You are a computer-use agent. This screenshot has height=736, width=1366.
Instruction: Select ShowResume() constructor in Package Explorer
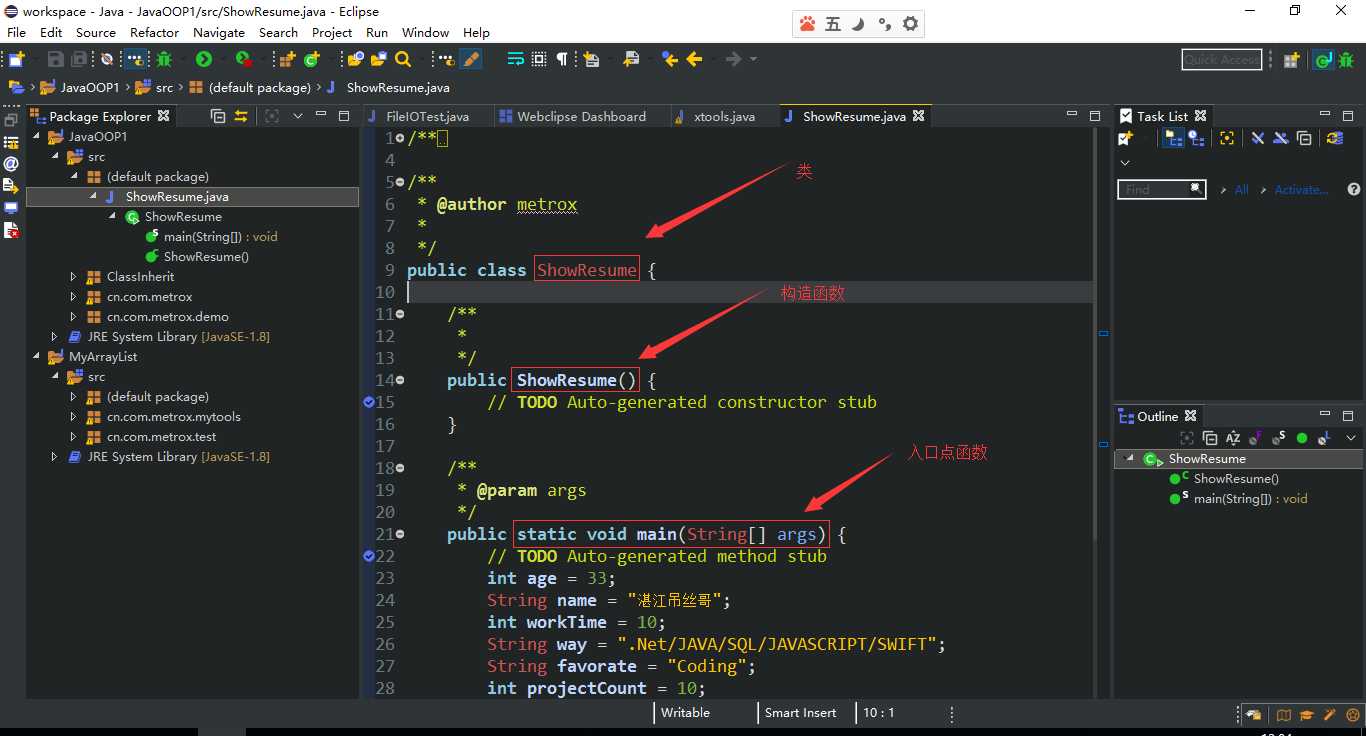coord(206,257)
